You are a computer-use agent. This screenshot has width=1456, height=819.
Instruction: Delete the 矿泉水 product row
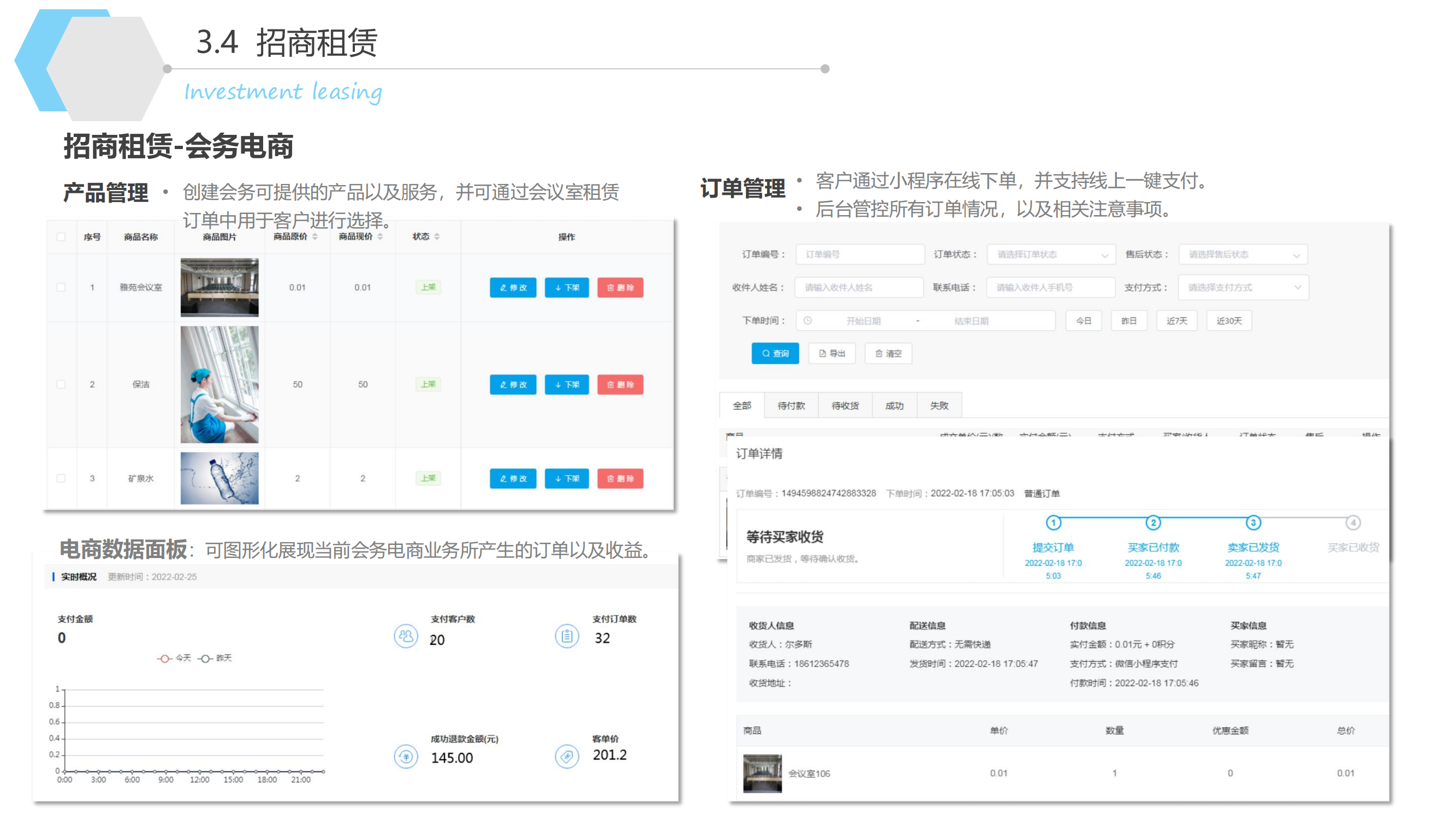620,478
